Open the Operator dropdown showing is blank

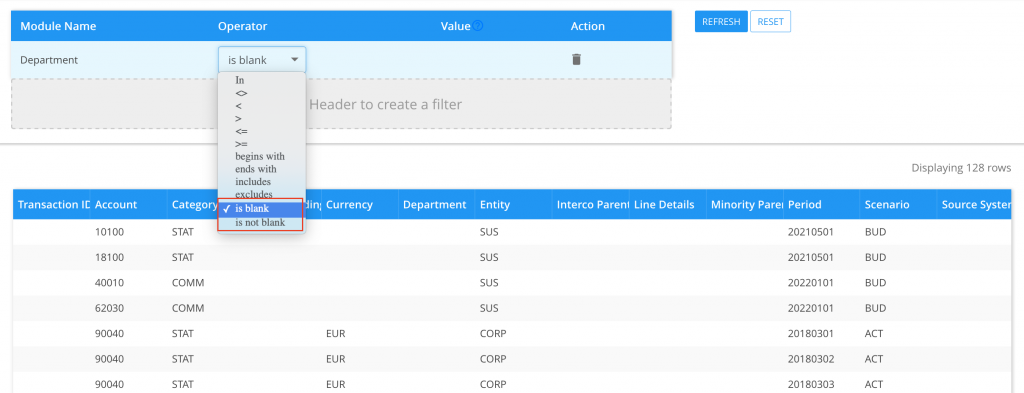262,60
